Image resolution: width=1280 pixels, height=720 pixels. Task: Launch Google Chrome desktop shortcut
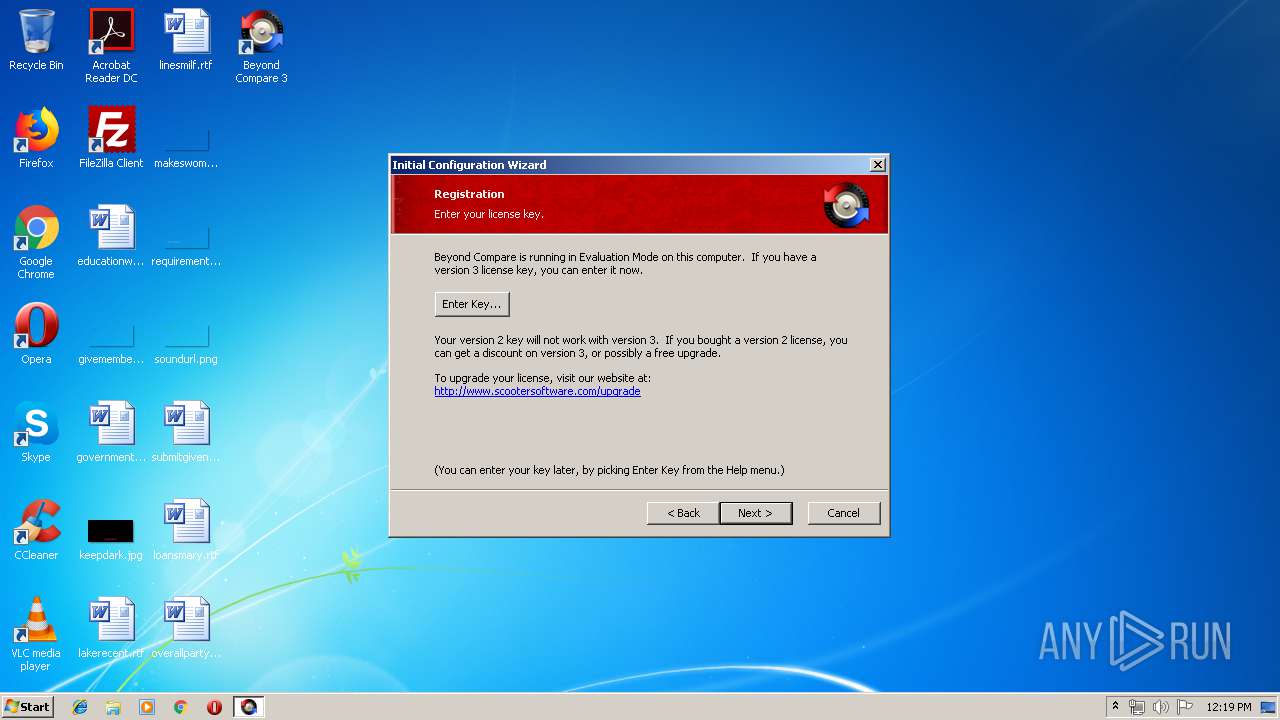click(36, 241)
